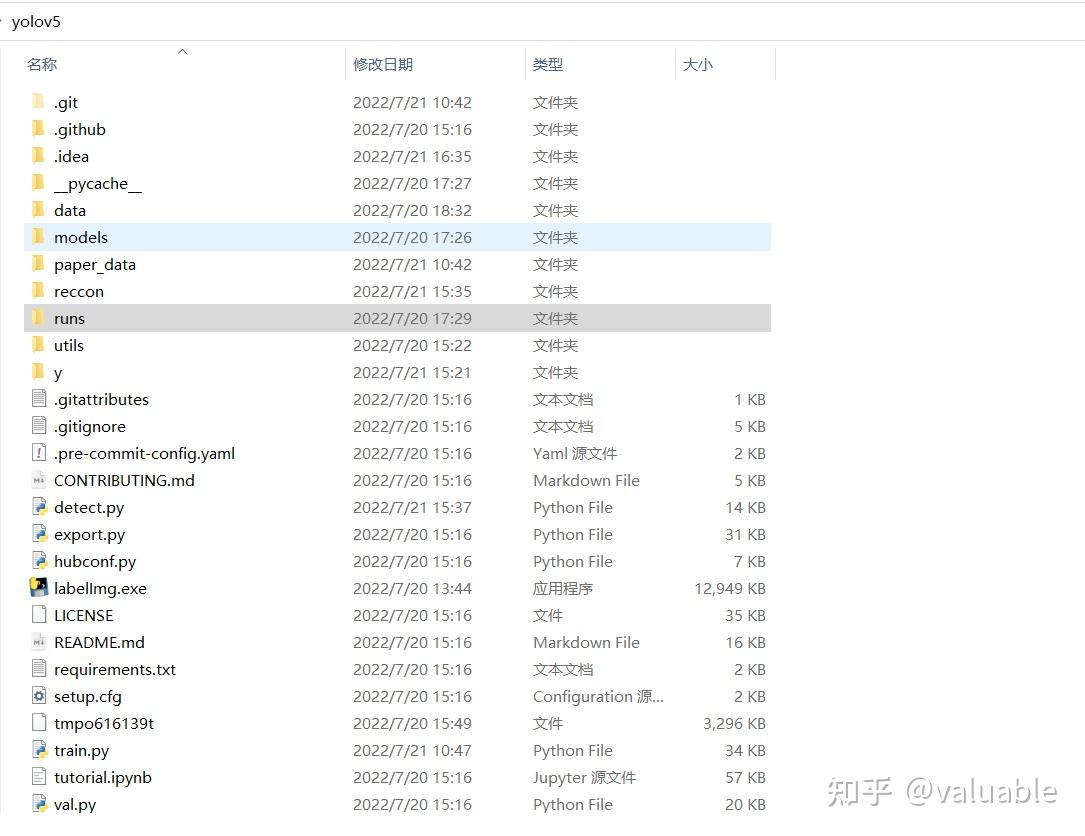Click the train.py Python icon
Viewport: 1085px width, 836px height.
(39, 749)
